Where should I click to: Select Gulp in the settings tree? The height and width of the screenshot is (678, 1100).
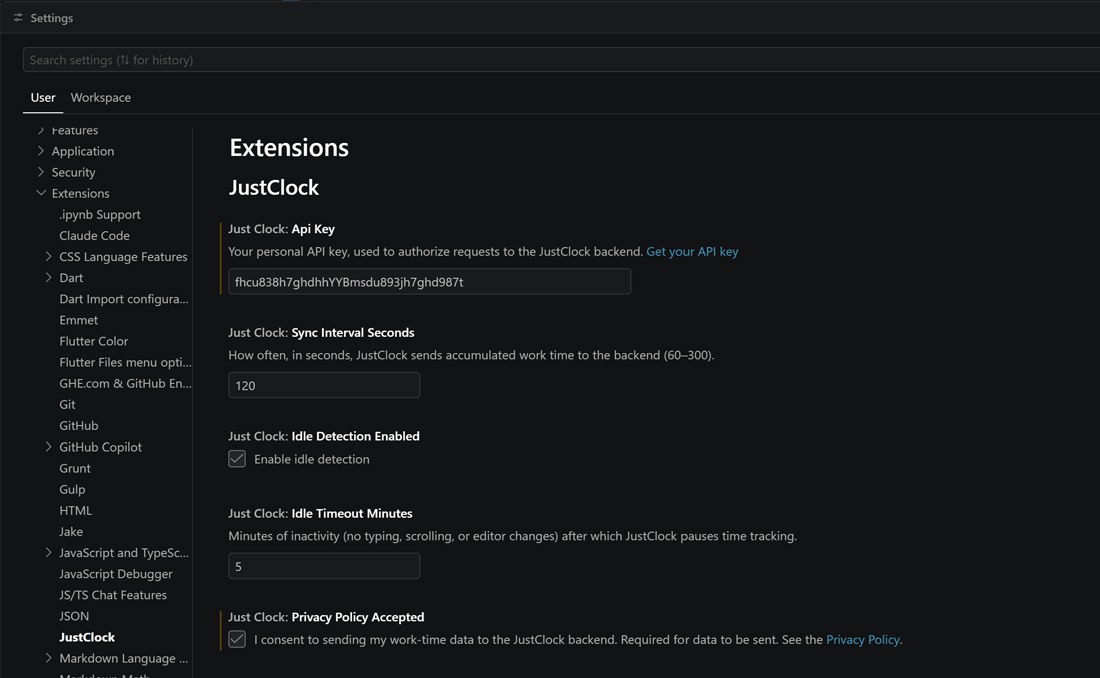(x=72, y=489)
